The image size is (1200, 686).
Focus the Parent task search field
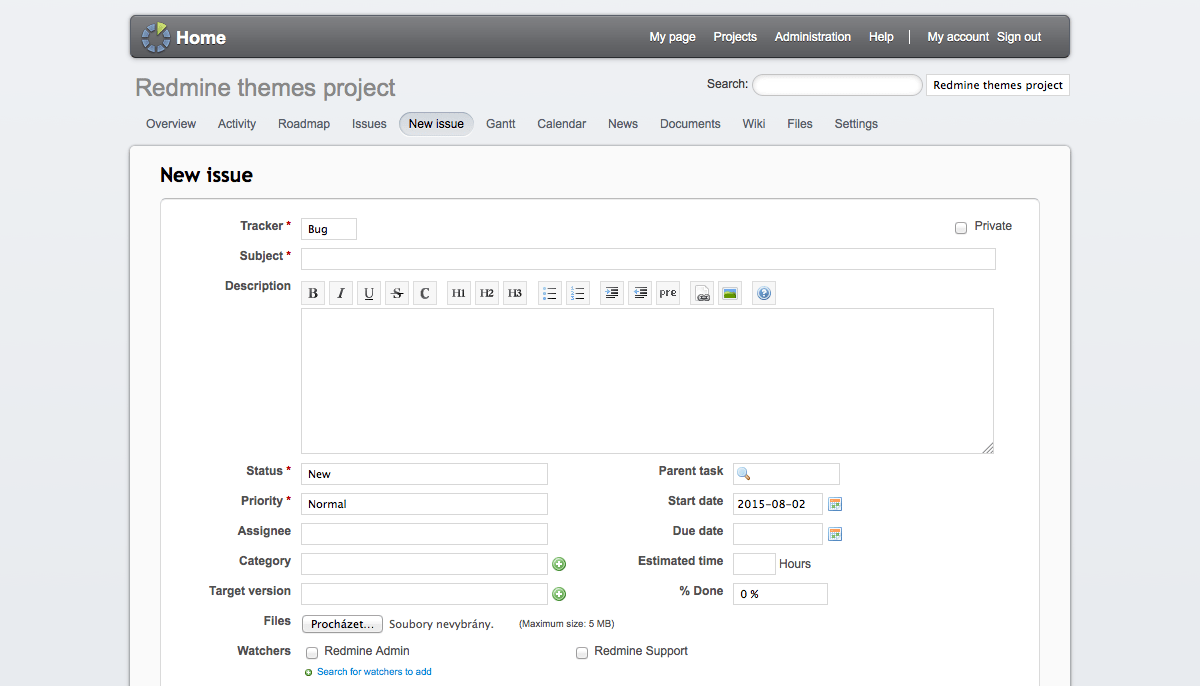coord(786,474)
